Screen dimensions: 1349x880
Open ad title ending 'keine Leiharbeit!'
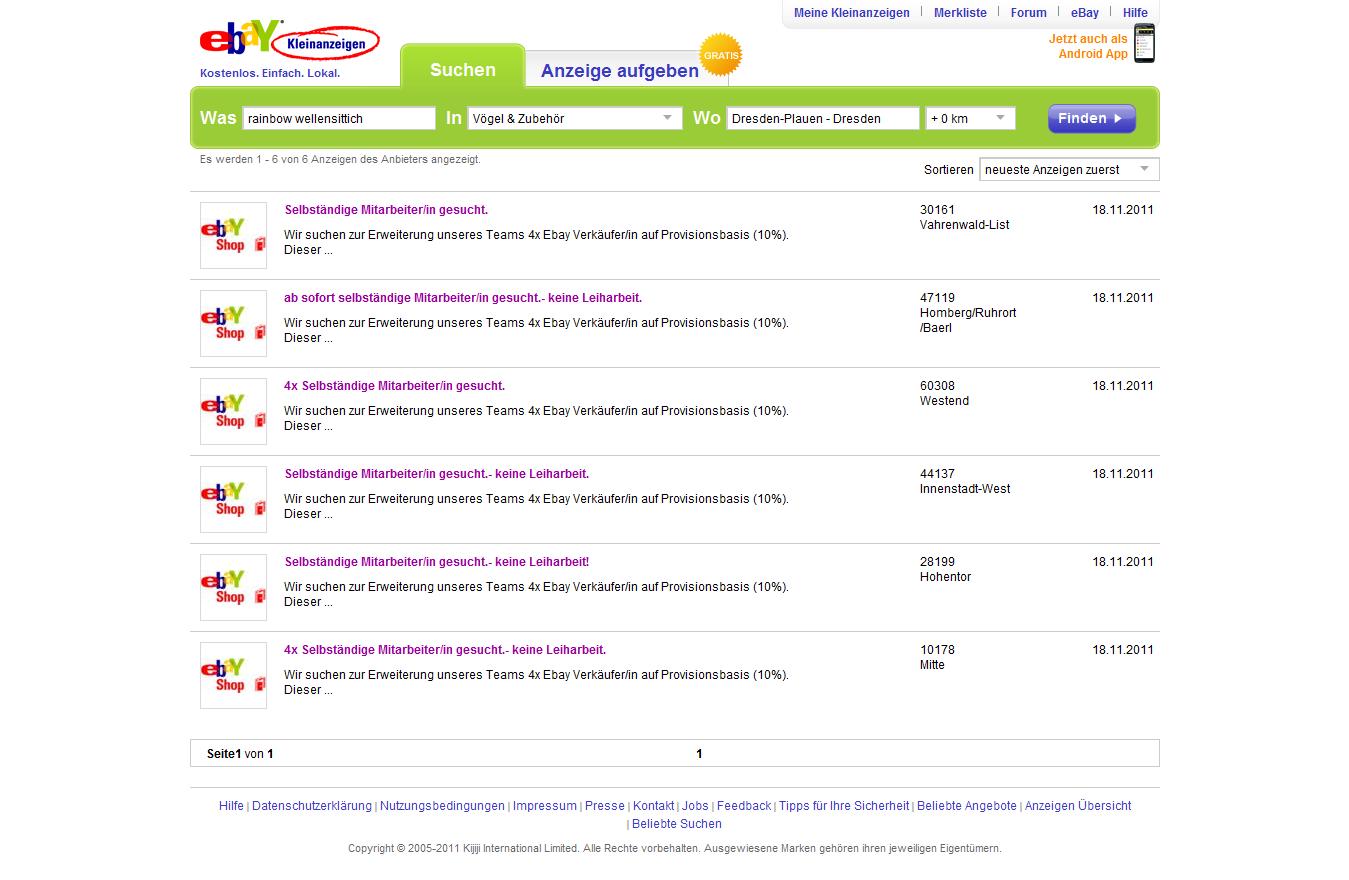click(x=437, y=562)
